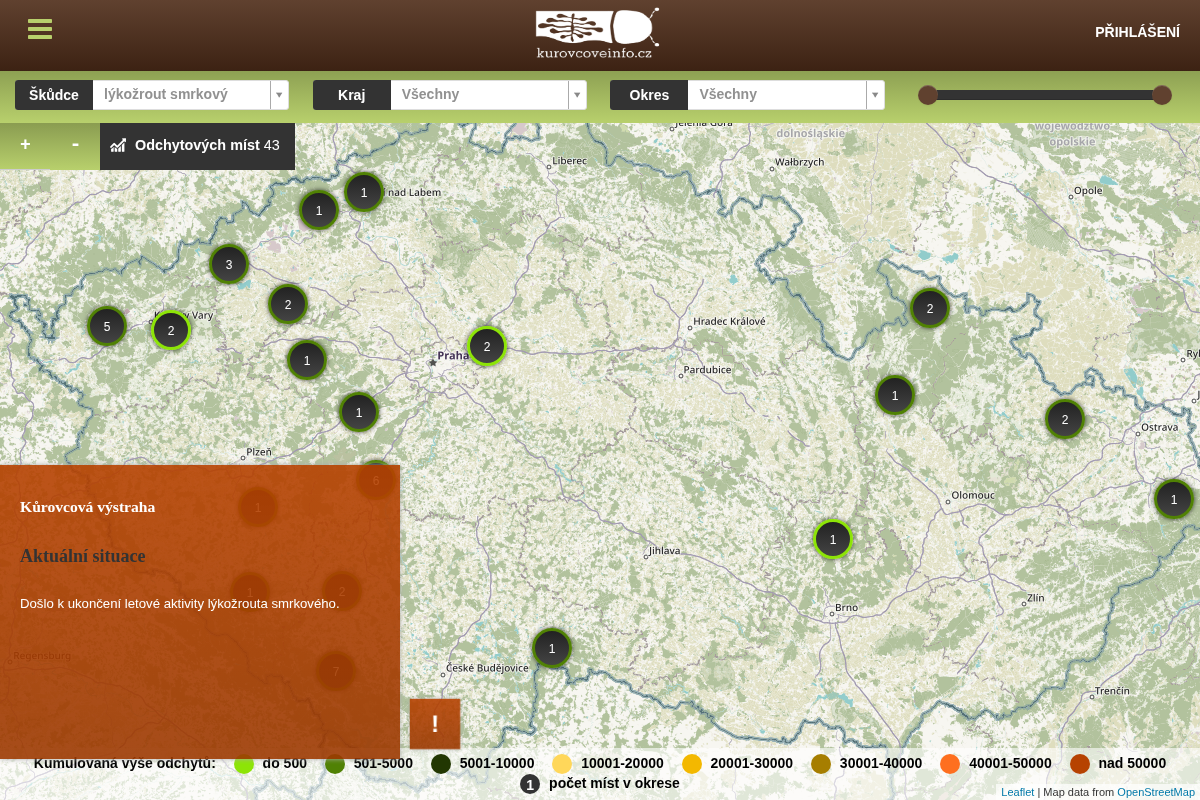Image resolution: width=1200 pixels, height=800 pixels.
Task: Open the Leaflet attribution link
Action: (1018, 792)
